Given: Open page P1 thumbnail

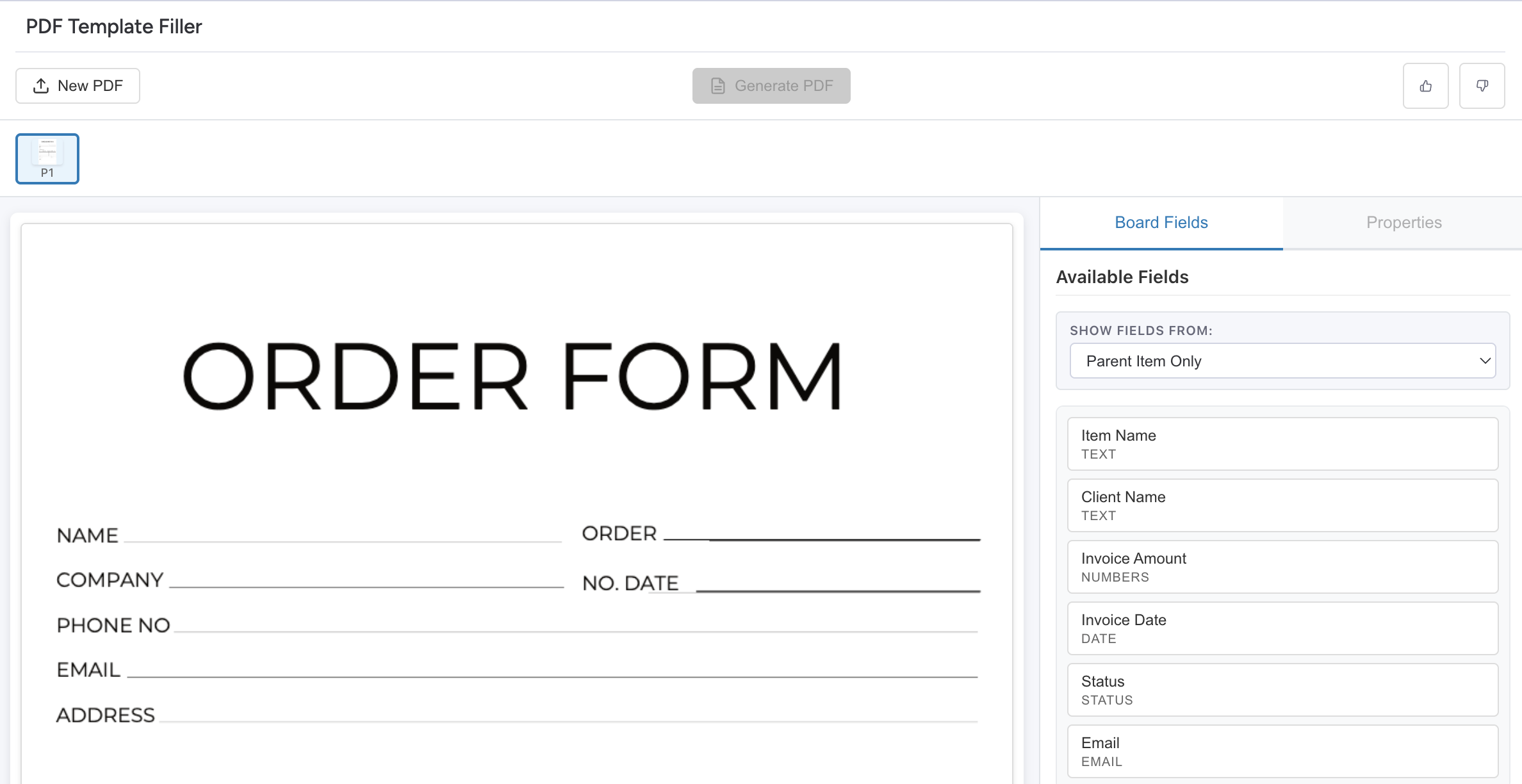Looking at the screenshot, I should 47,158.
